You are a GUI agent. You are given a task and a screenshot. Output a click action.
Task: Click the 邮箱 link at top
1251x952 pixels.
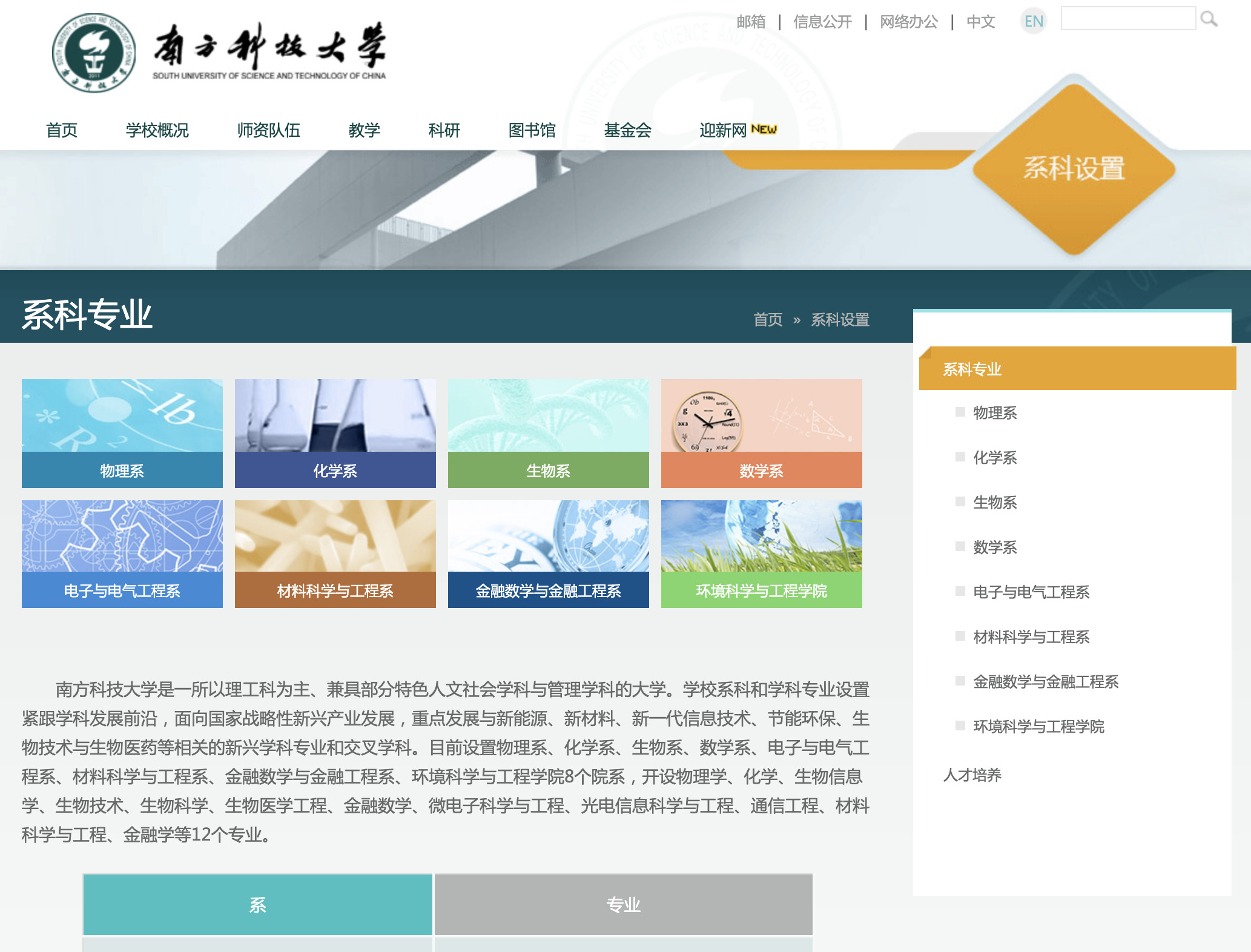(751, 21)
